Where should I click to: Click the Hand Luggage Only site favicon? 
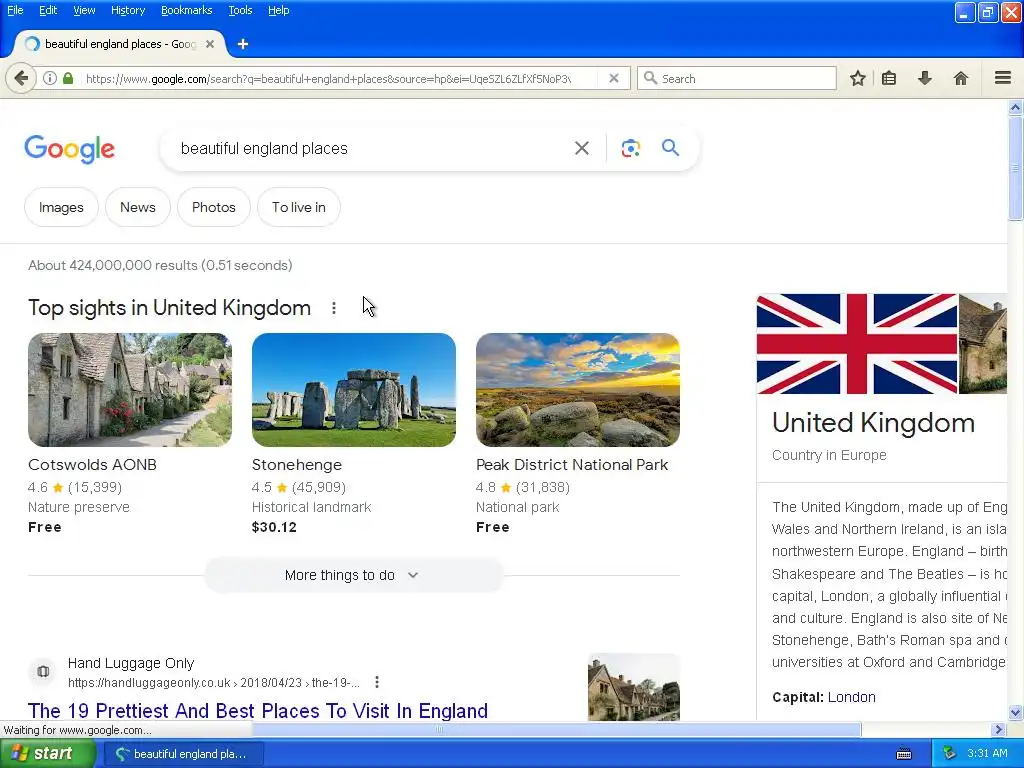[x=43, y=671]
